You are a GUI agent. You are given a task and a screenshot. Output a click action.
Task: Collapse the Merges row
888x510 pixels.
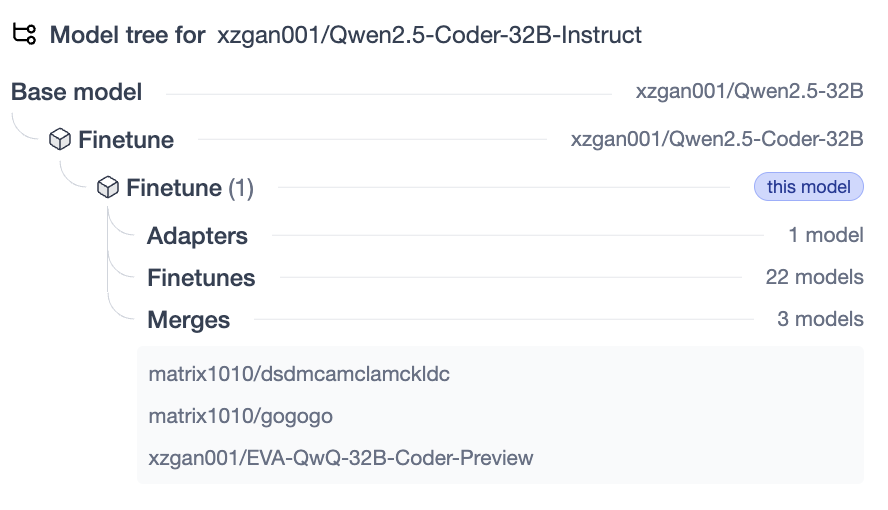pyautogui.click(x=188, y=320)
